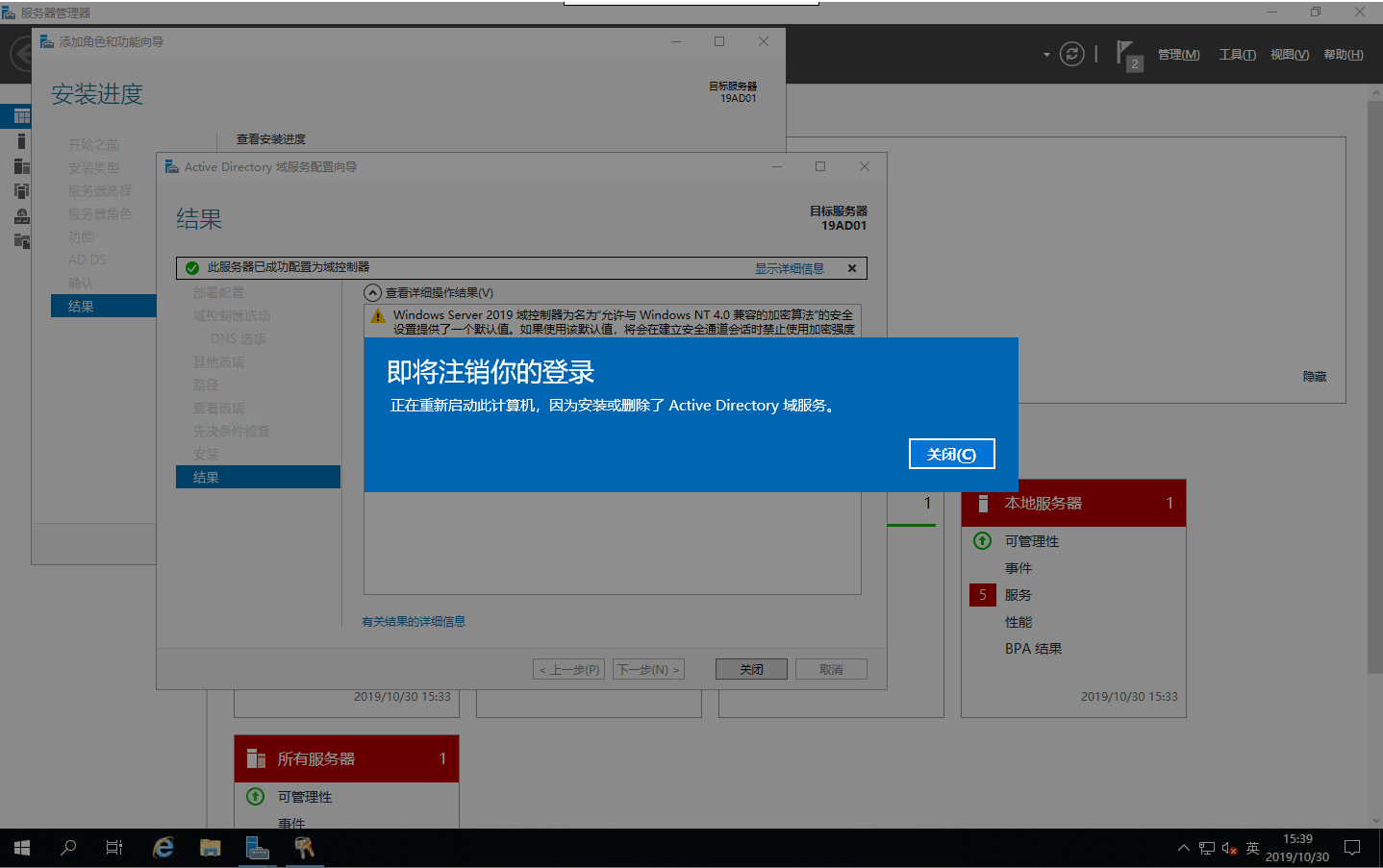Click 性能 in 本地服务器 tile
The height and width of the screenshot is (868, 1383).
point(1018,622)
